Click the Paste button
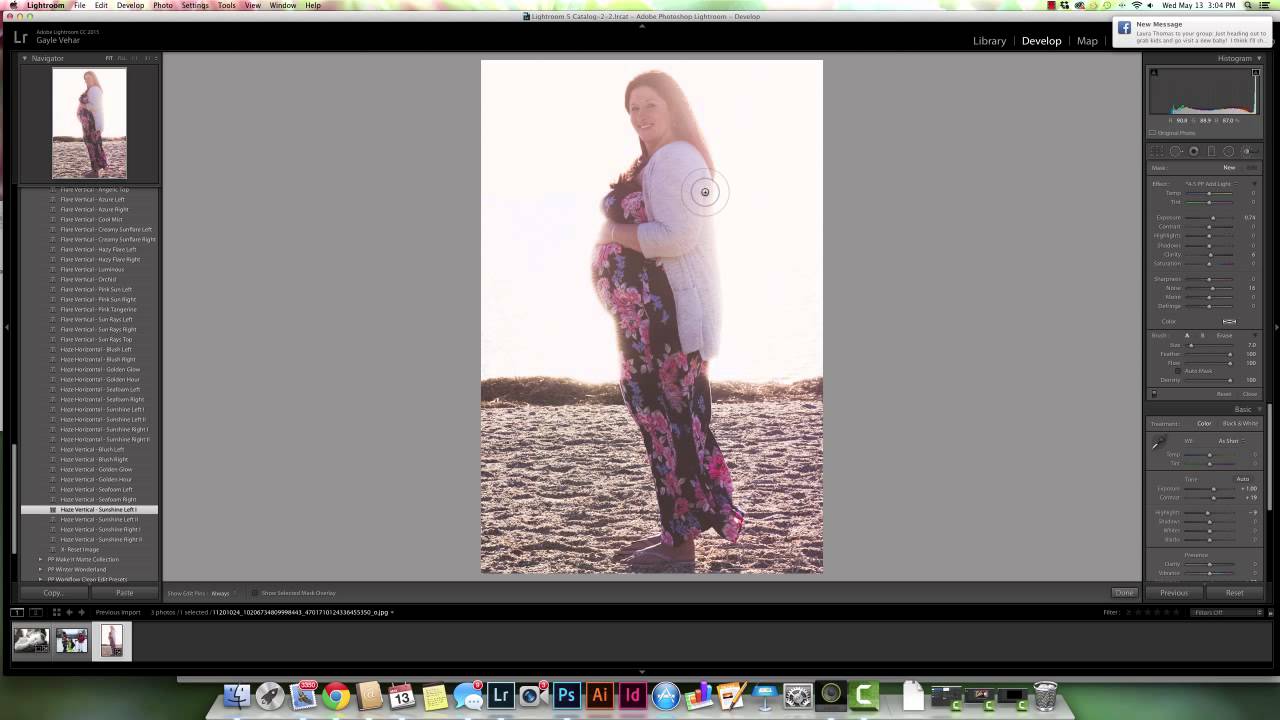This screenshot has height=720, width=1280. pyautogui.click(x=124, y=593)
